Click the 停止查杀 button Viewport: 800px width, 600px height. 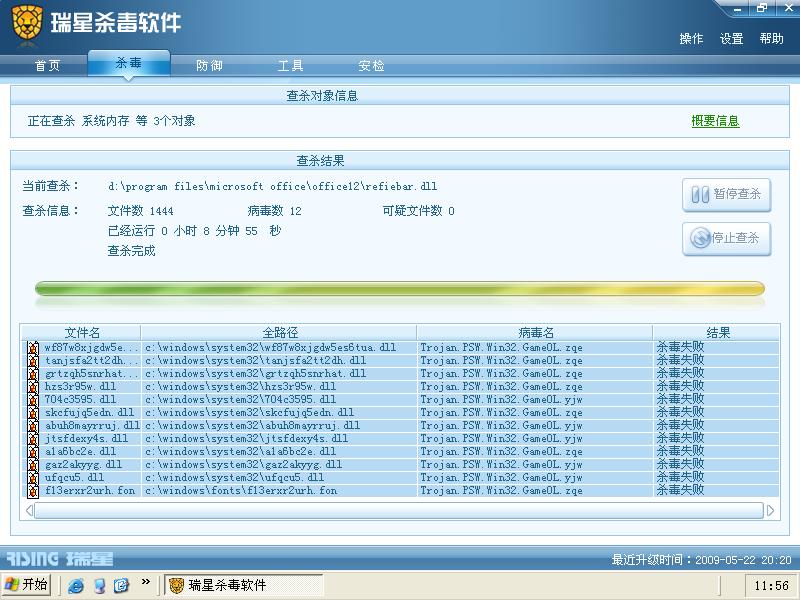tap(727, 238)
